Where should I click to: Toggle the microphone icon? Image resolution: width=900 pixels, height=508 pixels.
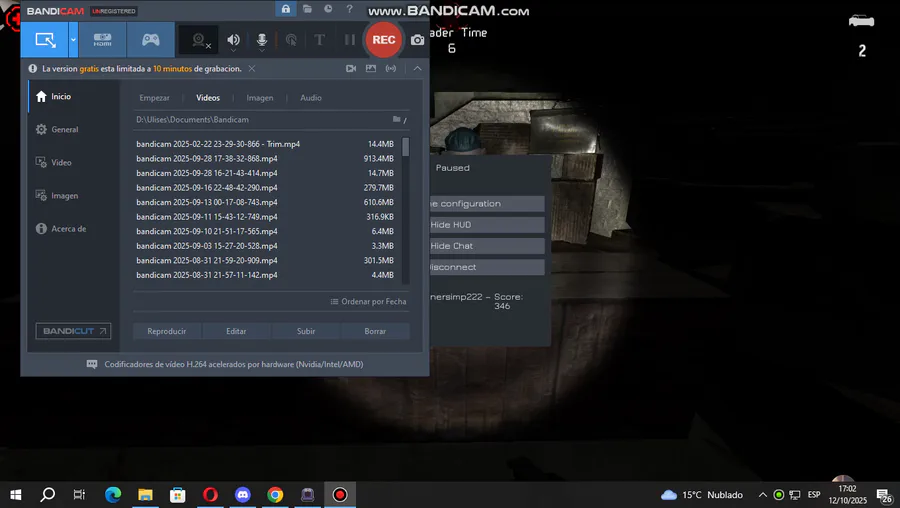262,40
